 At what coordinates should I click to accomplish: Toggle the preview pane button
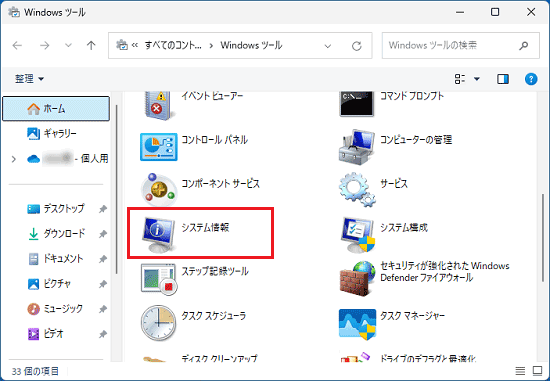point(503,79)
